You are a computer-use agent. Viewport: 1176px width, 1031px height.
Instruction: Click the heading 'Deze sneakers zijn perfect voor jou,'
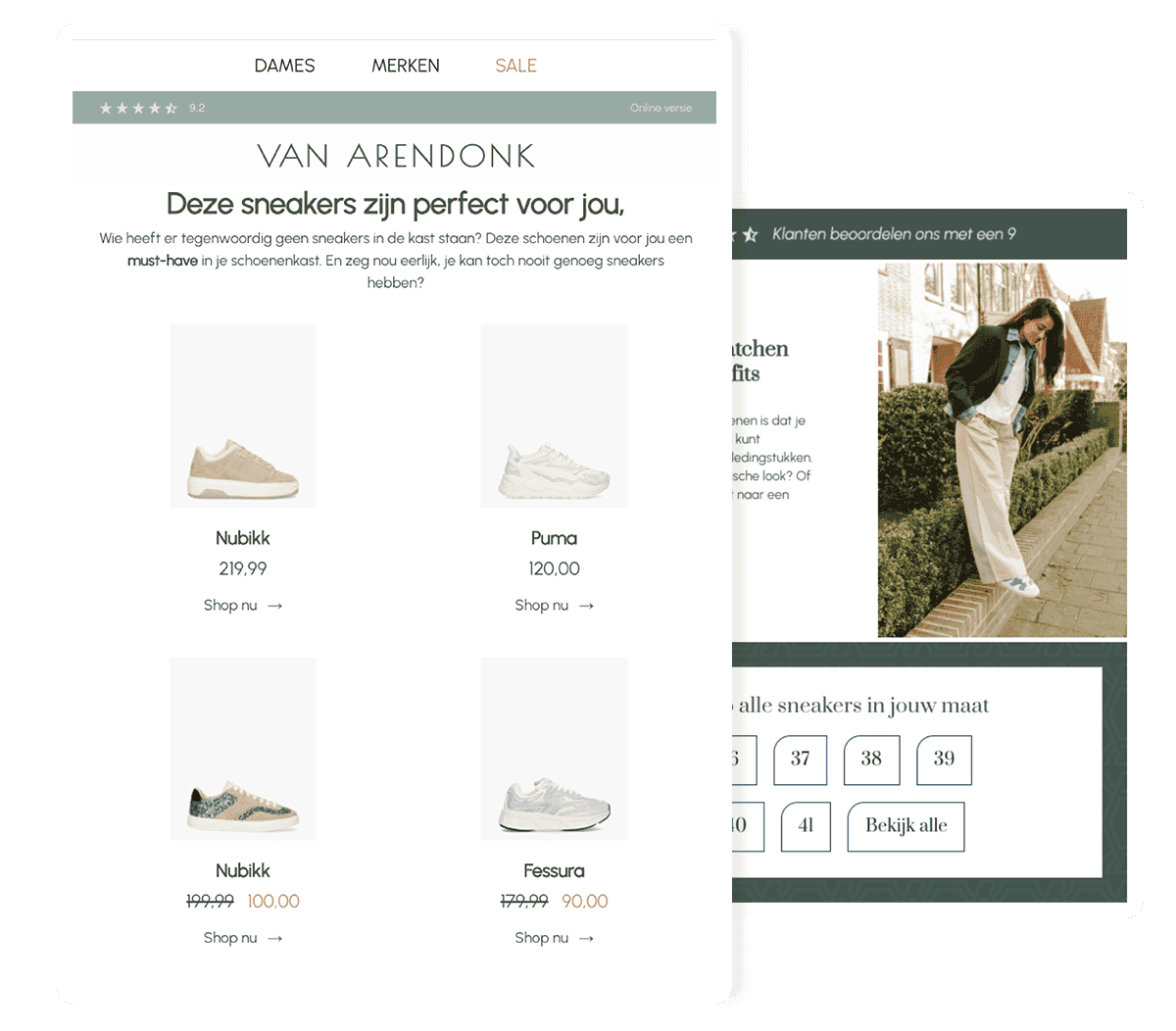point(396,204)
